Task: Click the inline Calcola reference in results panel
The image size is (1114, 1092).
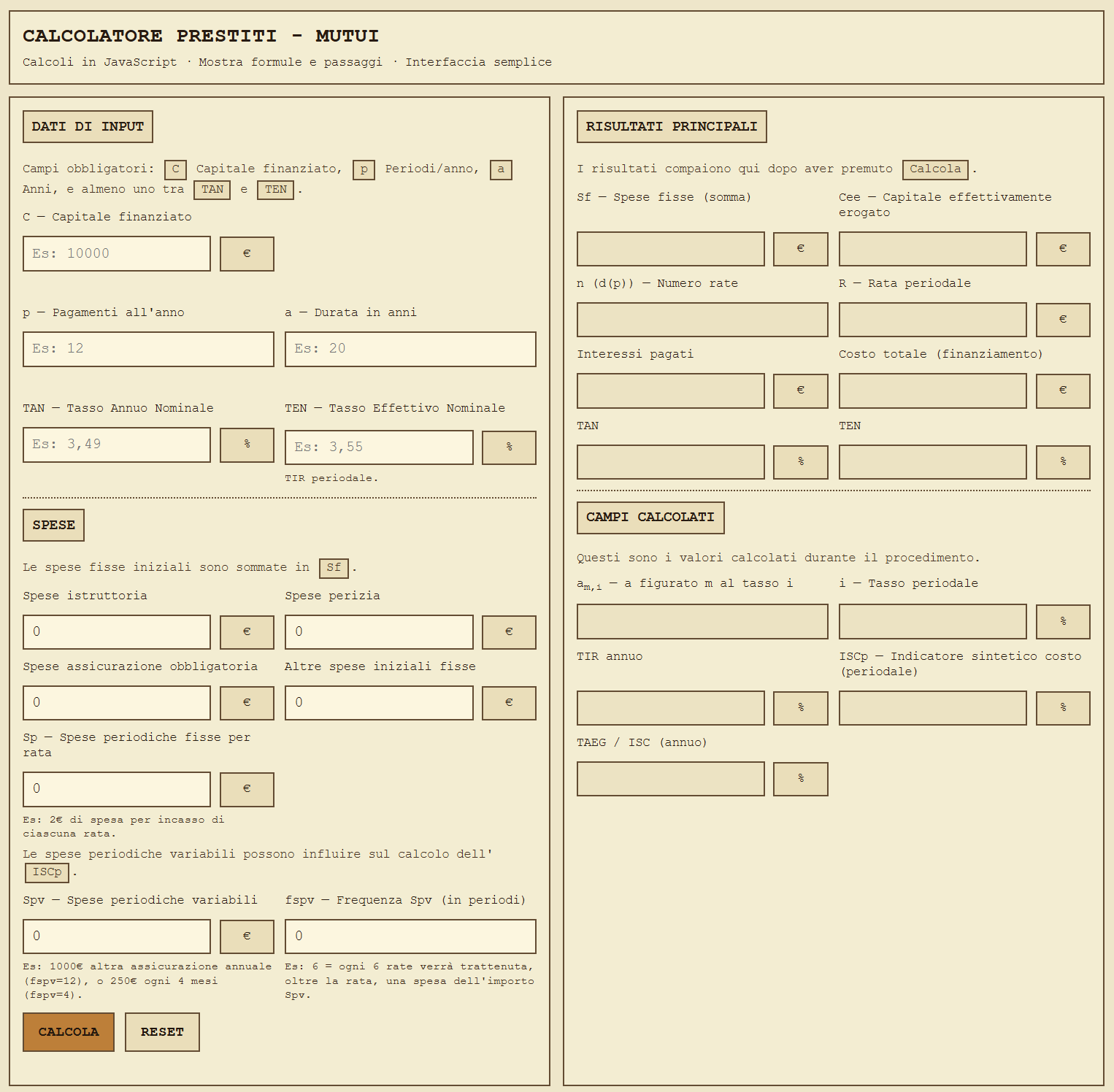Action: [935, 169]
